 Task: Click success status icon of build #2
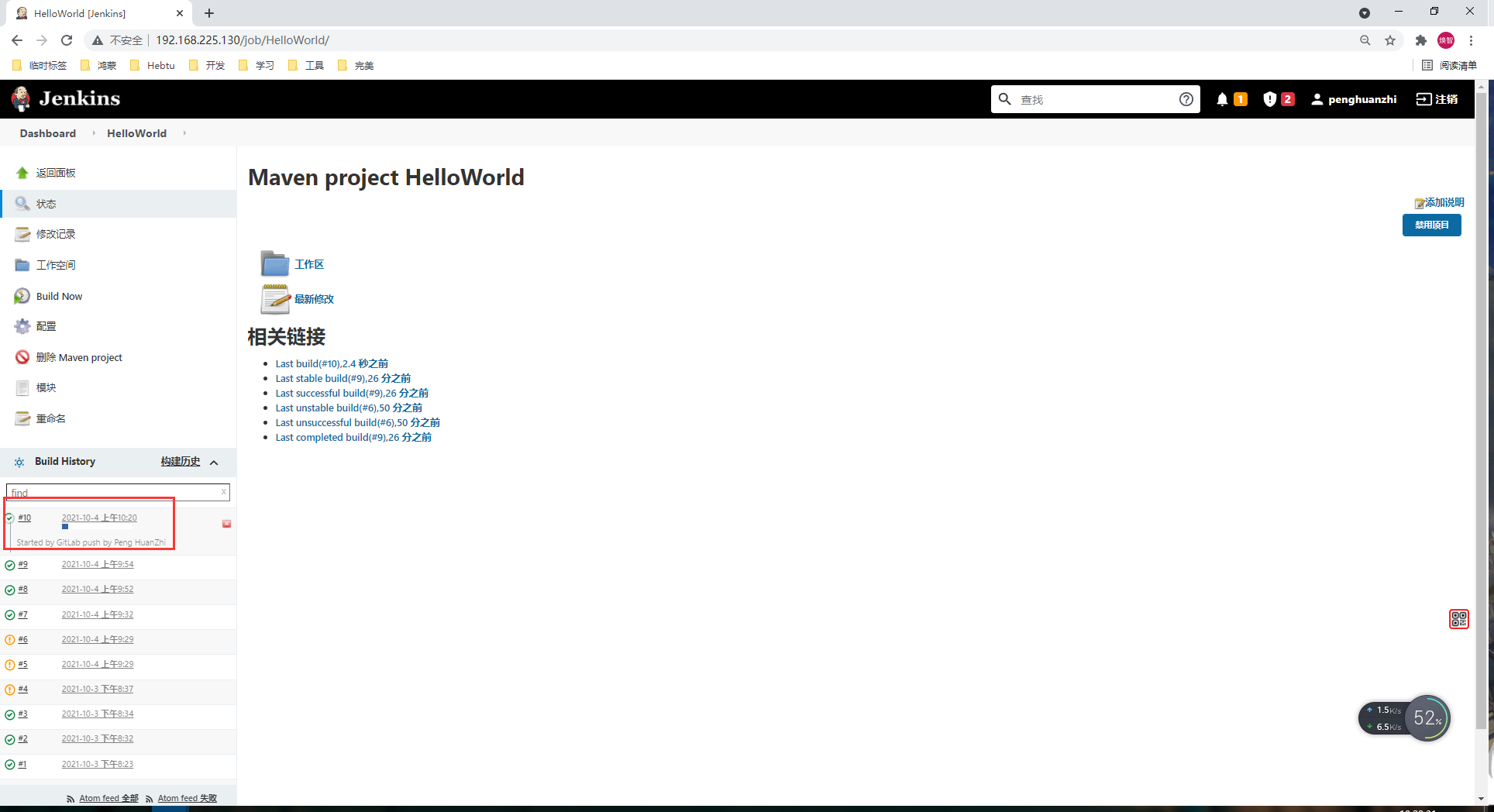10,739
